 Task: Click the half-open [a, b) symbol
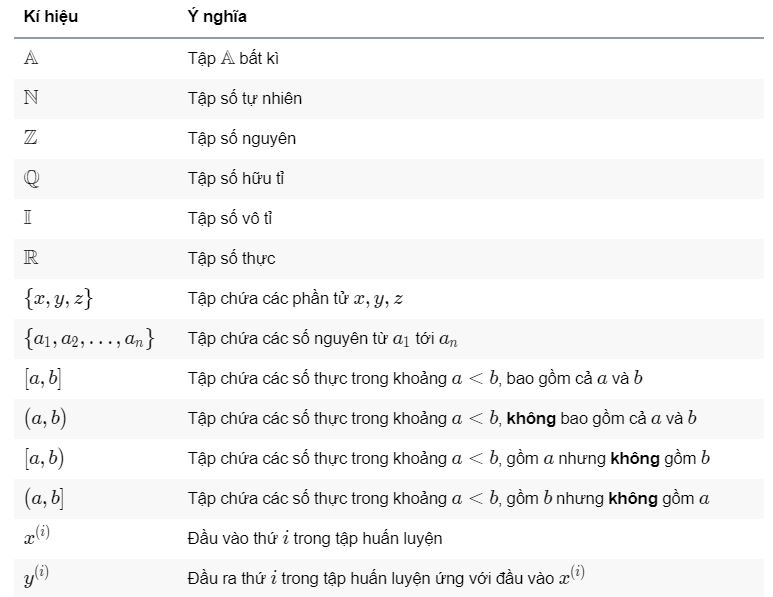click(44, 458)
